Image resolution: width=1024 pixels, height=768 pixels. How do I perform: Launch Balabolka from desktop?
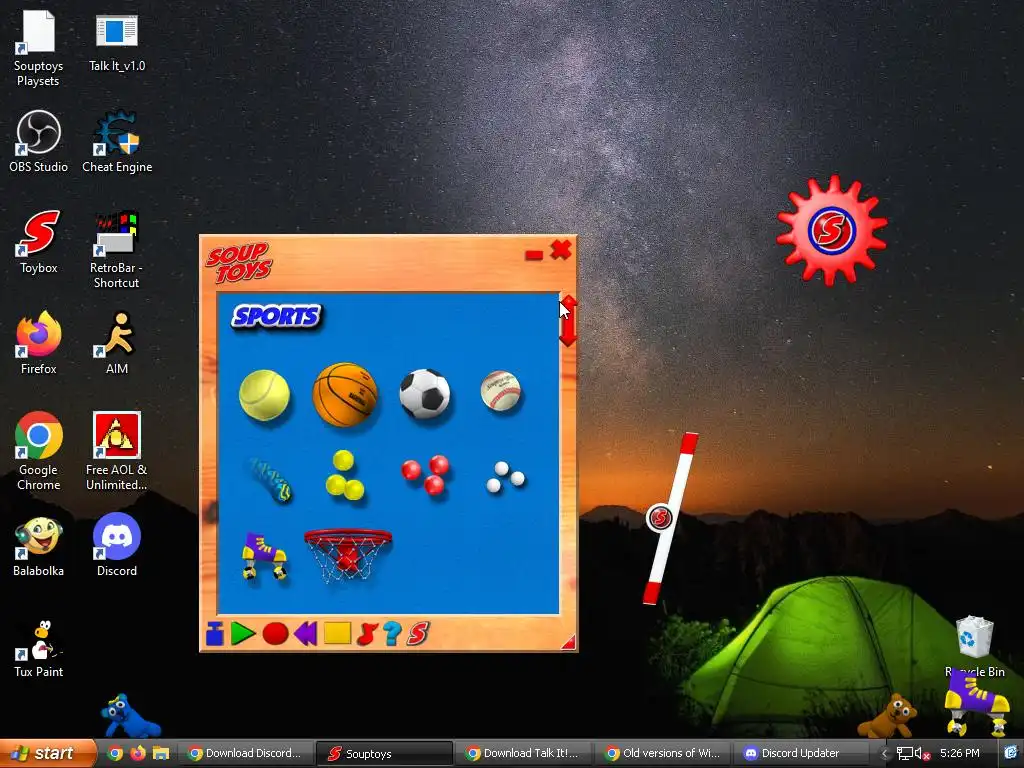(39, 547)
